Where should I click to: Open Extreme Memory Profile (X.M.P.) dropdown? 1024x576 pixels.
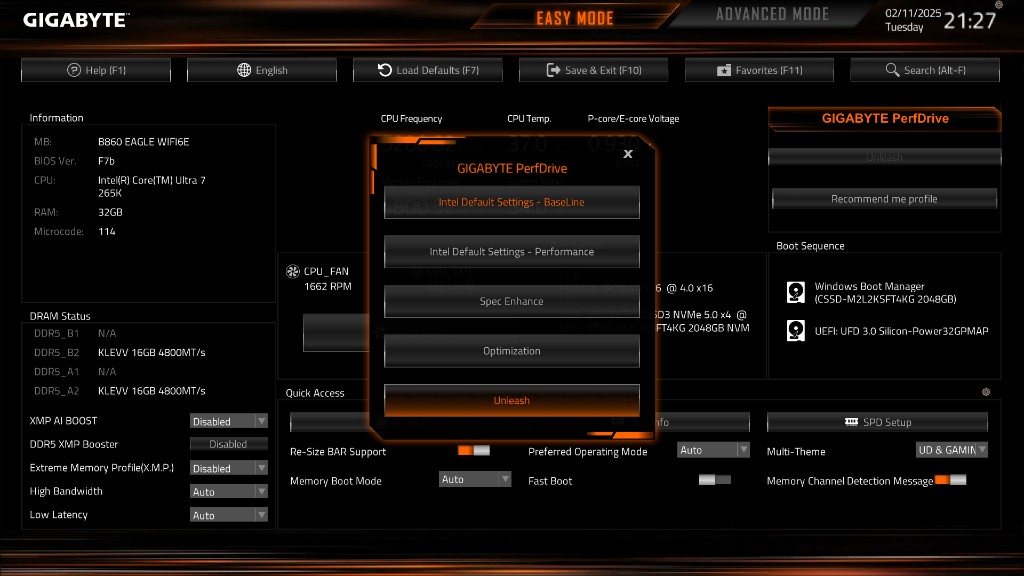click(x=229, y=468)
